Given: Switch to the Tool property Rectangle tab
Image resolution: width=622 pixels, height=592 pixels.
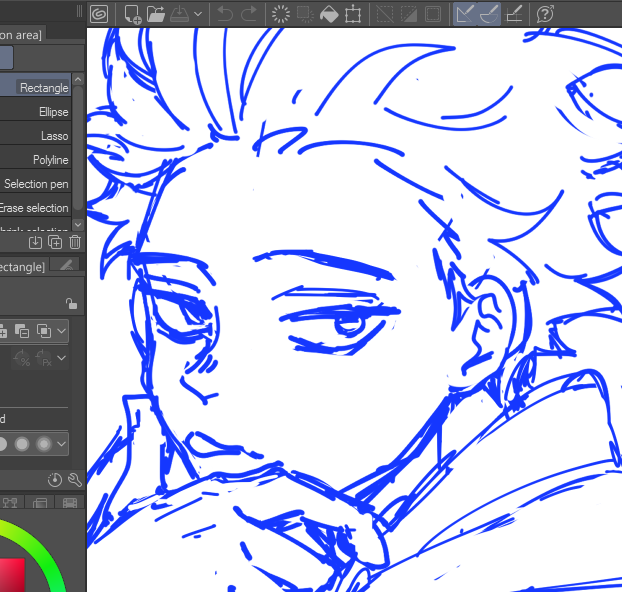Looking at the screenshot, I should 24,267.
